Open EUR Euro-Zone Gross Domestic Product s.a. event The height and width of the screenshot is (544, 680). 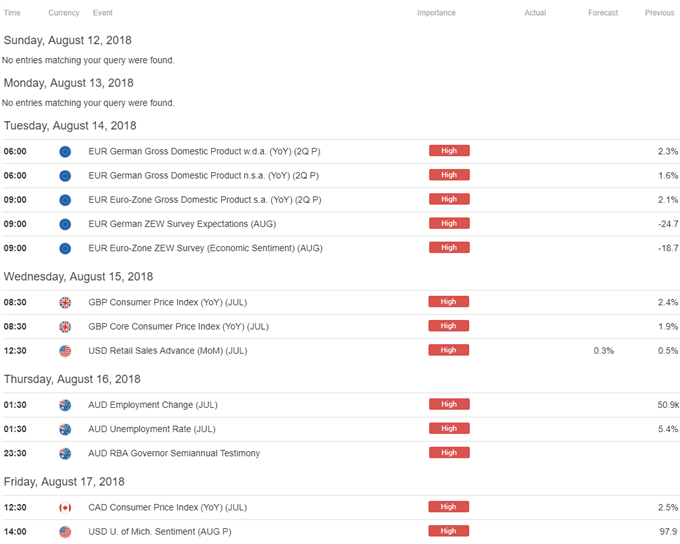205,200
